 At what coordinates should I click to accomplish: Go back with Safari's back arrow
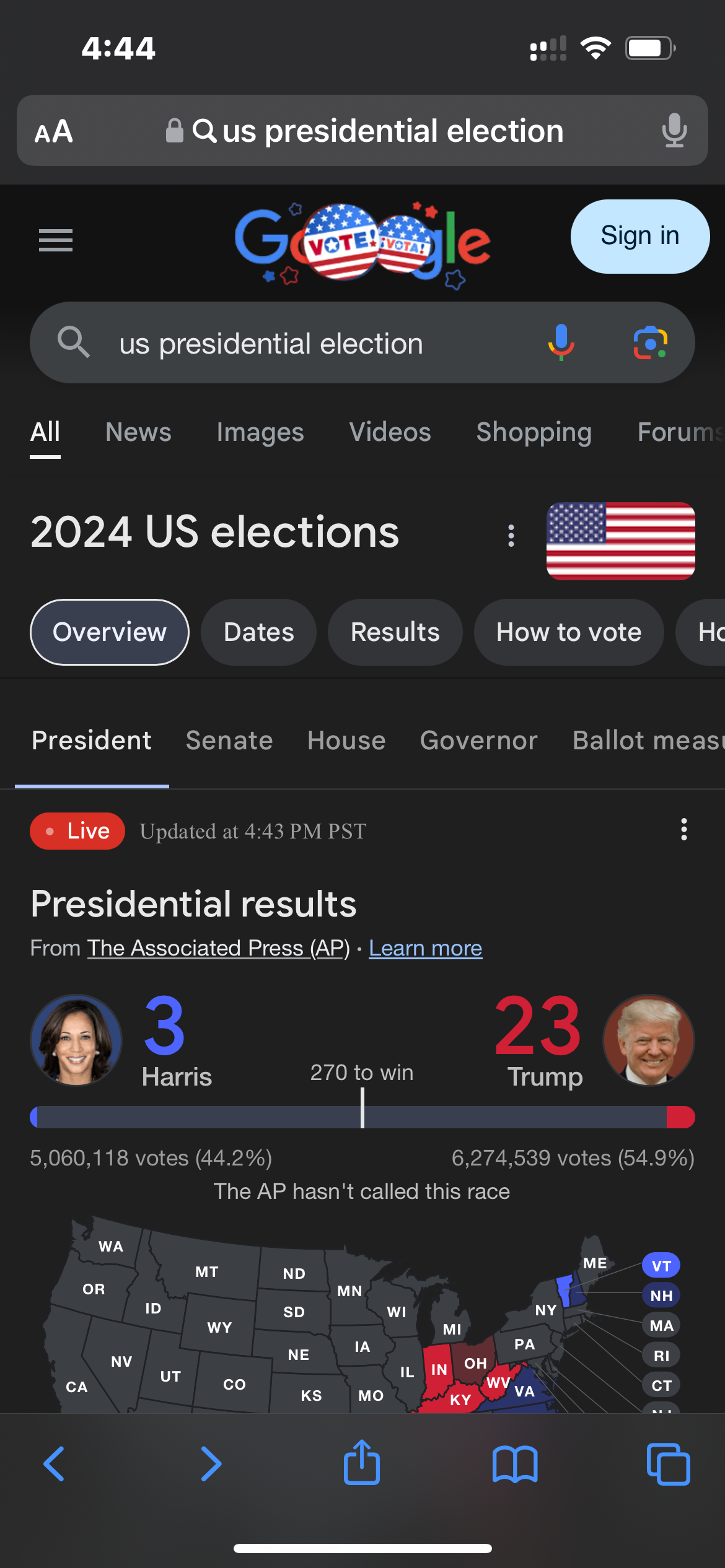[x=55, y=1463]
